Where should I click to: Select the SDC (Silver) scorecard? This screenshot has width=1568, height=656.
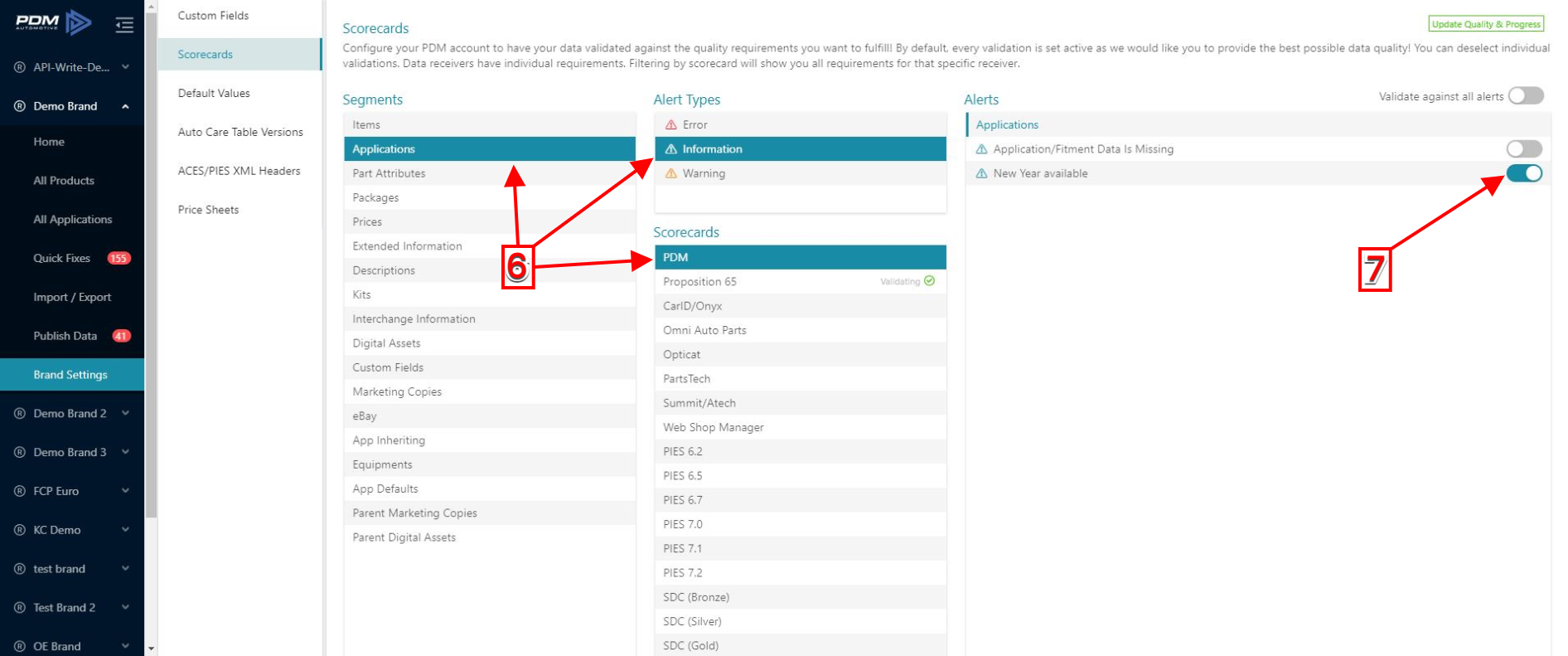tap(801, 621)
